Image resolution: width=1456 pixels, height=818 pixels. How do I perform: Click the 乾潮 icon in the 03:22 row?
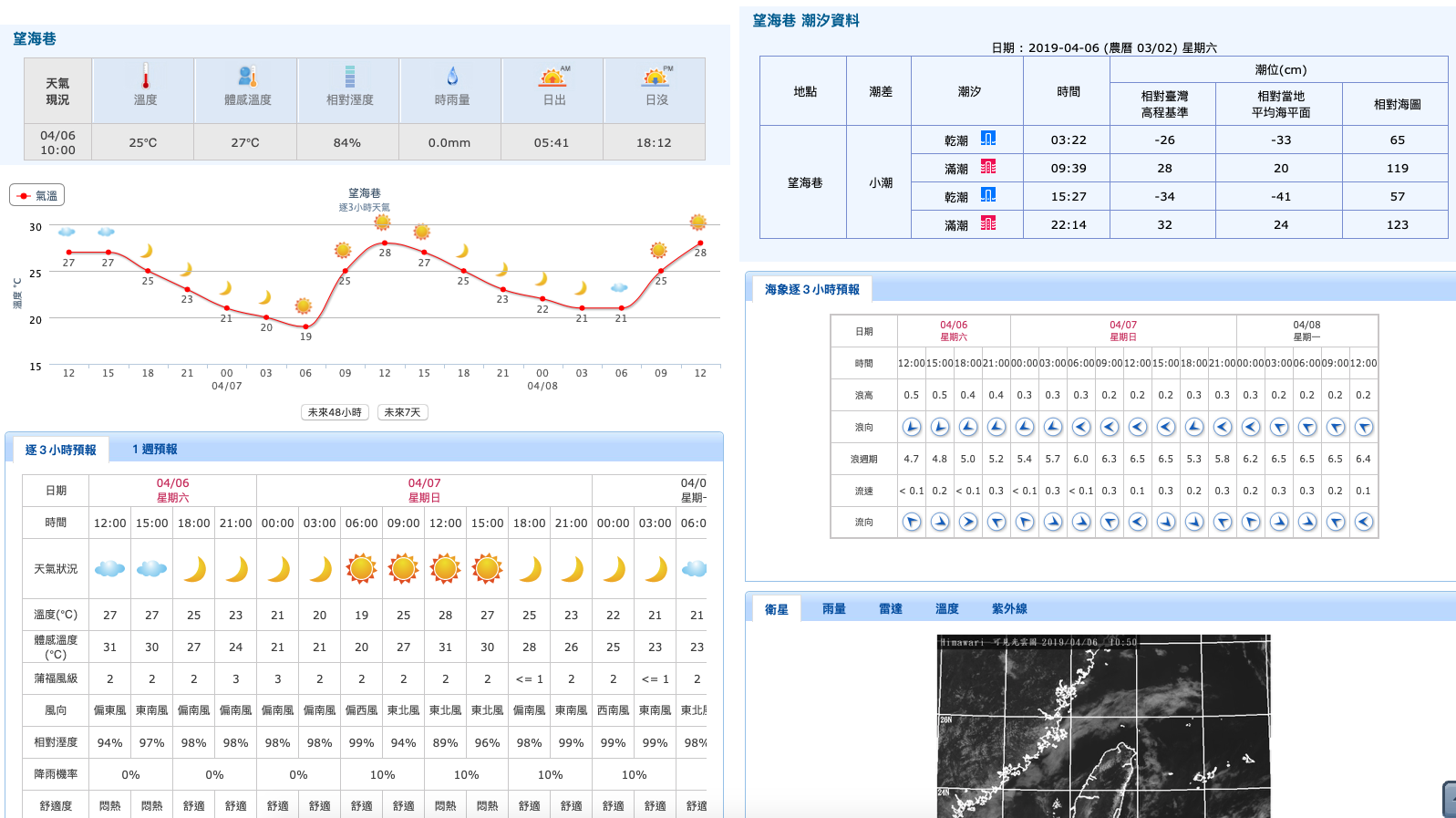[x=988, y=139]
